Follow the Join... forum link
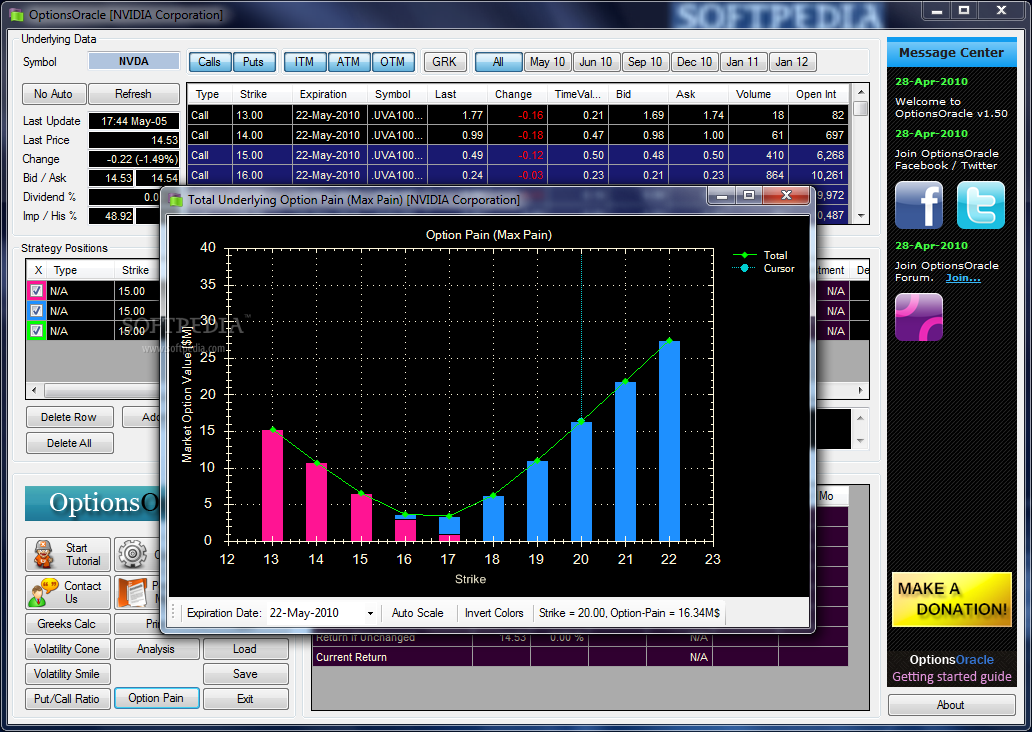Screen dimensions: 1032x732 pyautogui.click(x=964, y=278)
